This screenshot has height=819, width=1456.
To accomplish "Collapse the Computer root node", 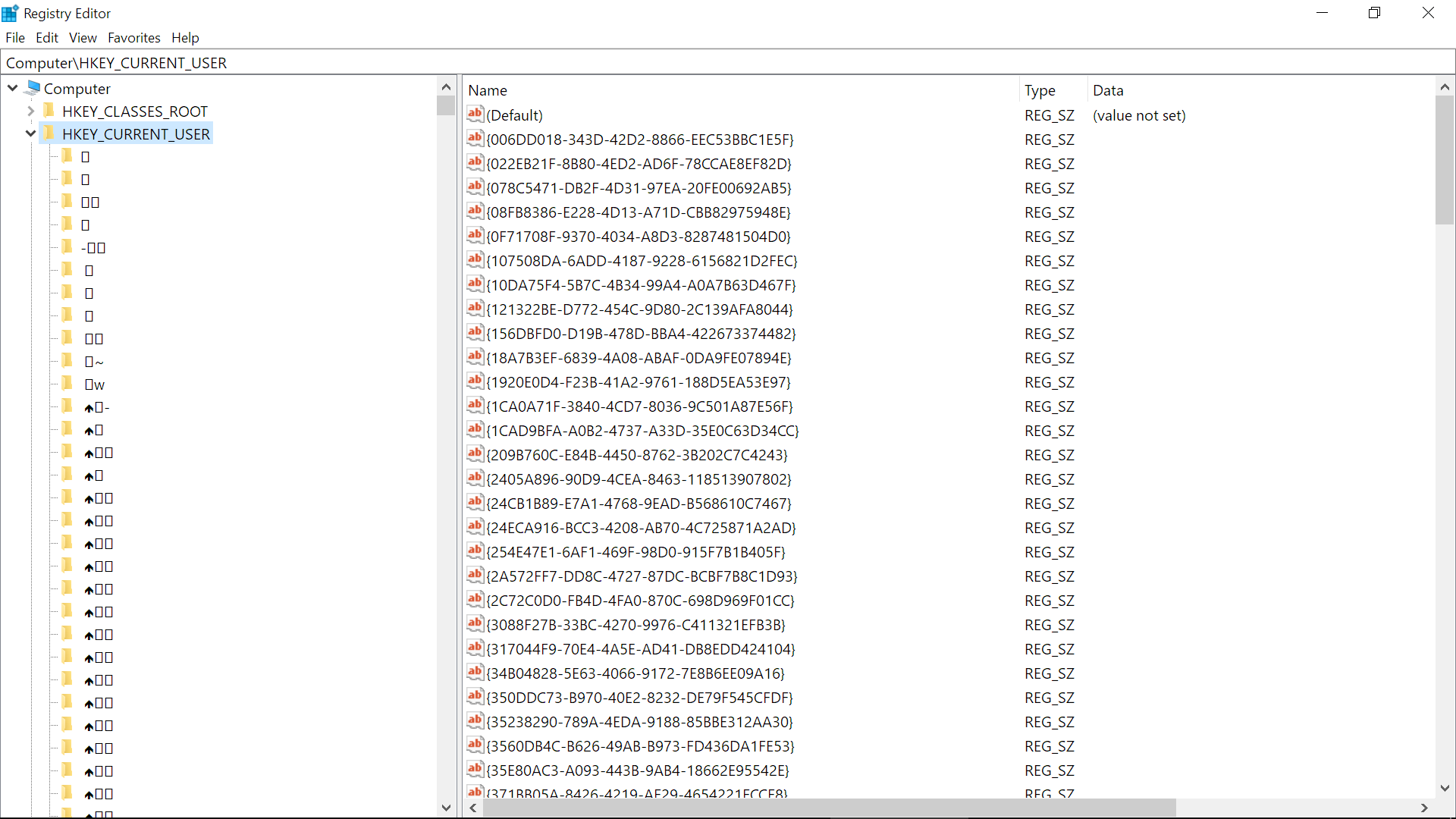I will click(13, 89).
